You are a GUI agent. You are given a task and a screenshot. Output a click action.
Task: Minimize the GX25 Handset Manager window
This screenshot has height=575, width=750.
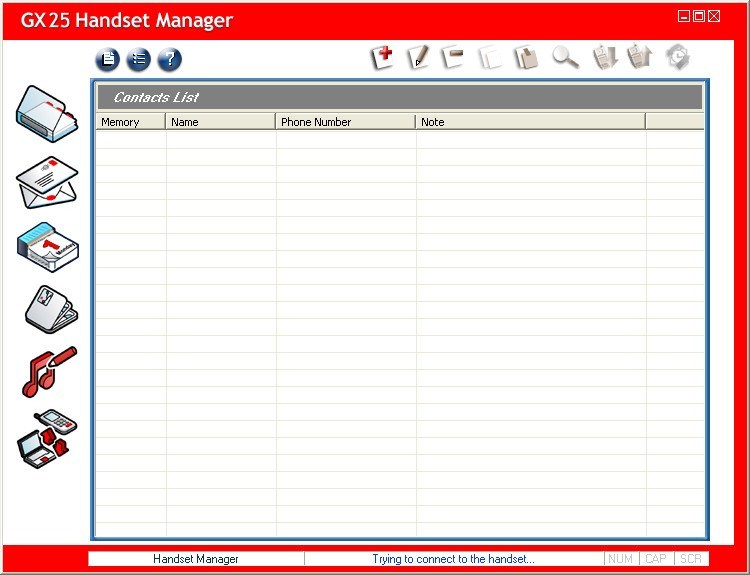[x=684, y=16]
